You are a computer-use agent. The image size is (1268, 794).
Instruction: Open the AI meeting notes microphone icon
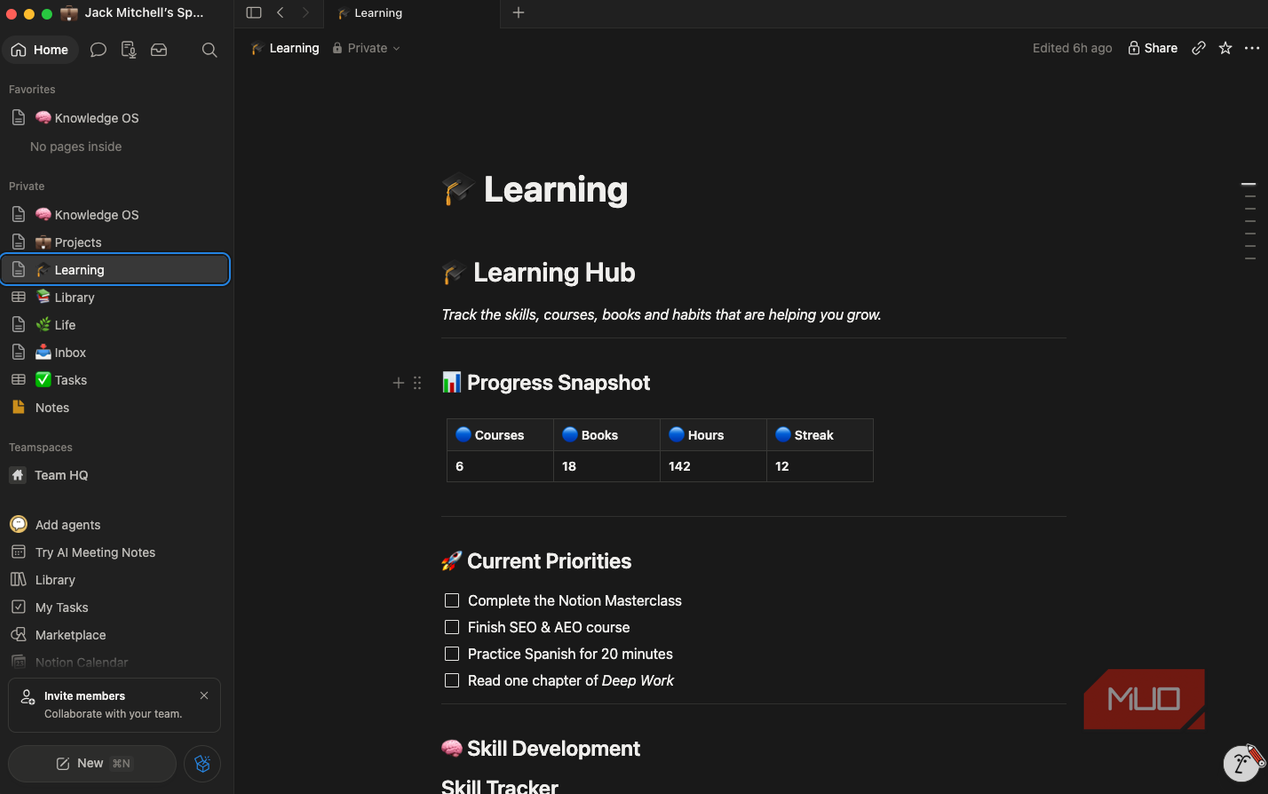(x=128, y=50)
